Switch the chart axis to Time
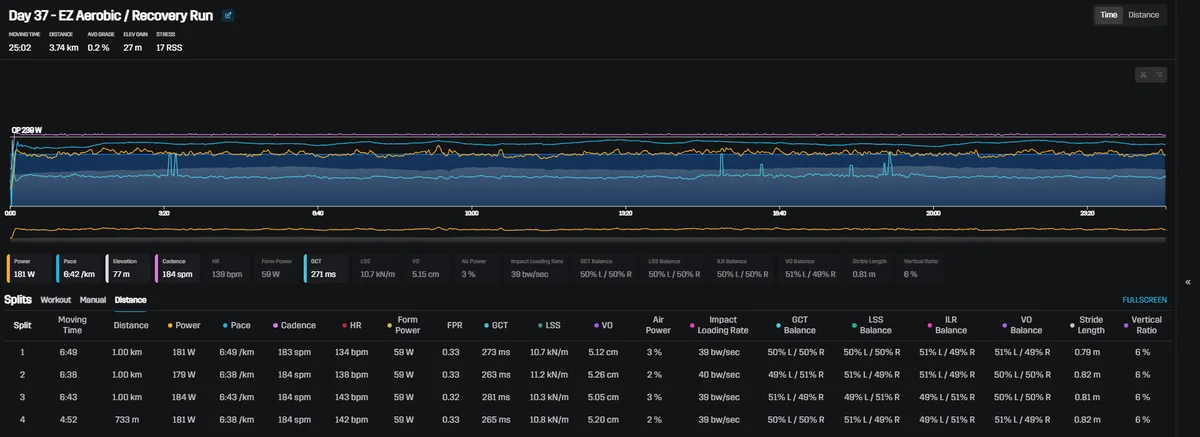Viewport: 1200px width, 437px height. tap(1109, 15)
